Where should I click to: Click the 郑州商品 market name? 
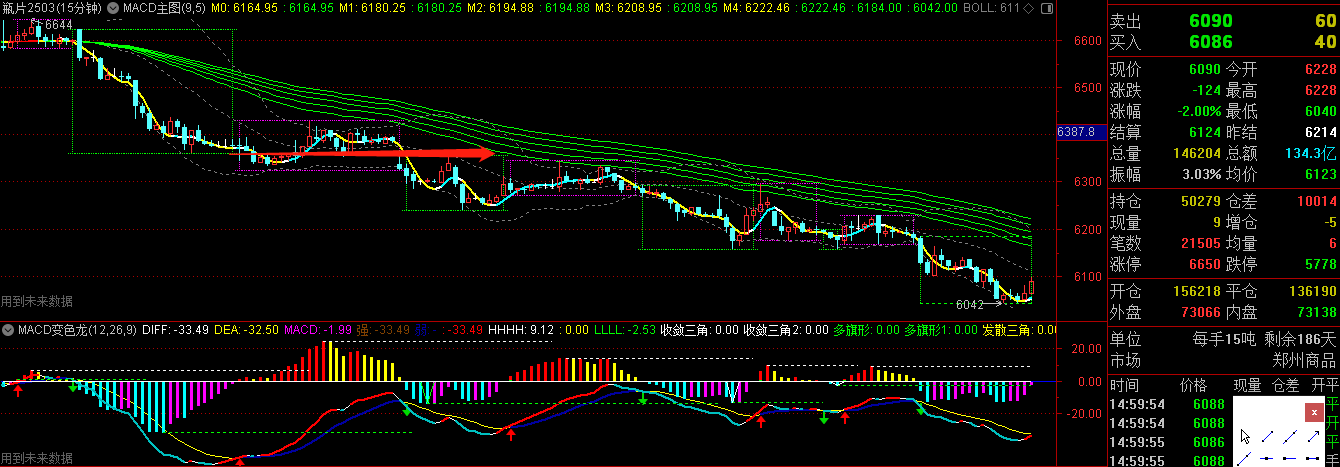1305,360
